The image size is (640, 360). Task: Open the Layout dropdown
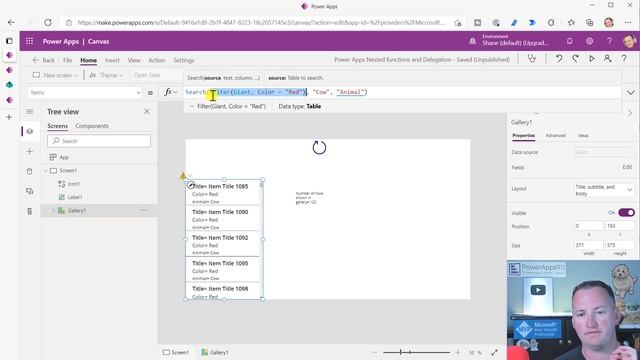(x=604, y=190)
